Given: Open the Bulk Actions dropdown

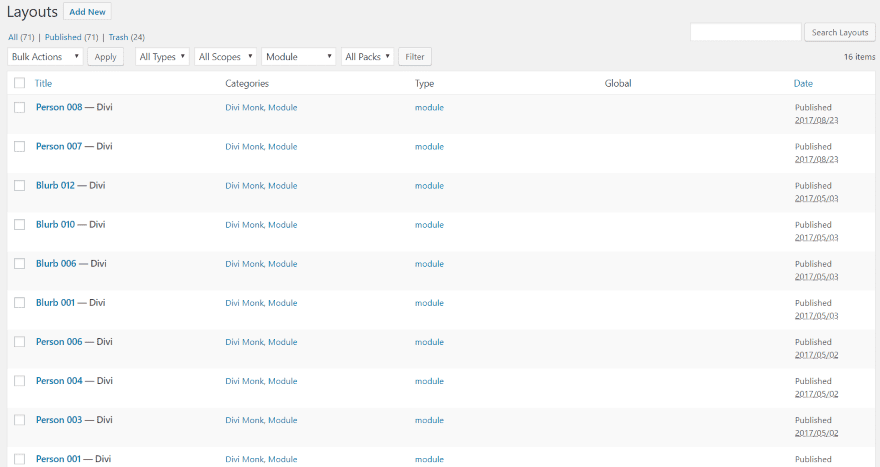Looking at the screenshot, I should [45, 57].
